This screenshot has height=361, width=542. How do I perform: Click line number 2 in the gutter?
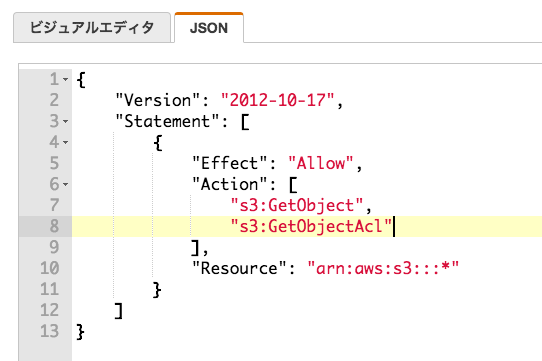pyautogui.click(x=54, y=100)
